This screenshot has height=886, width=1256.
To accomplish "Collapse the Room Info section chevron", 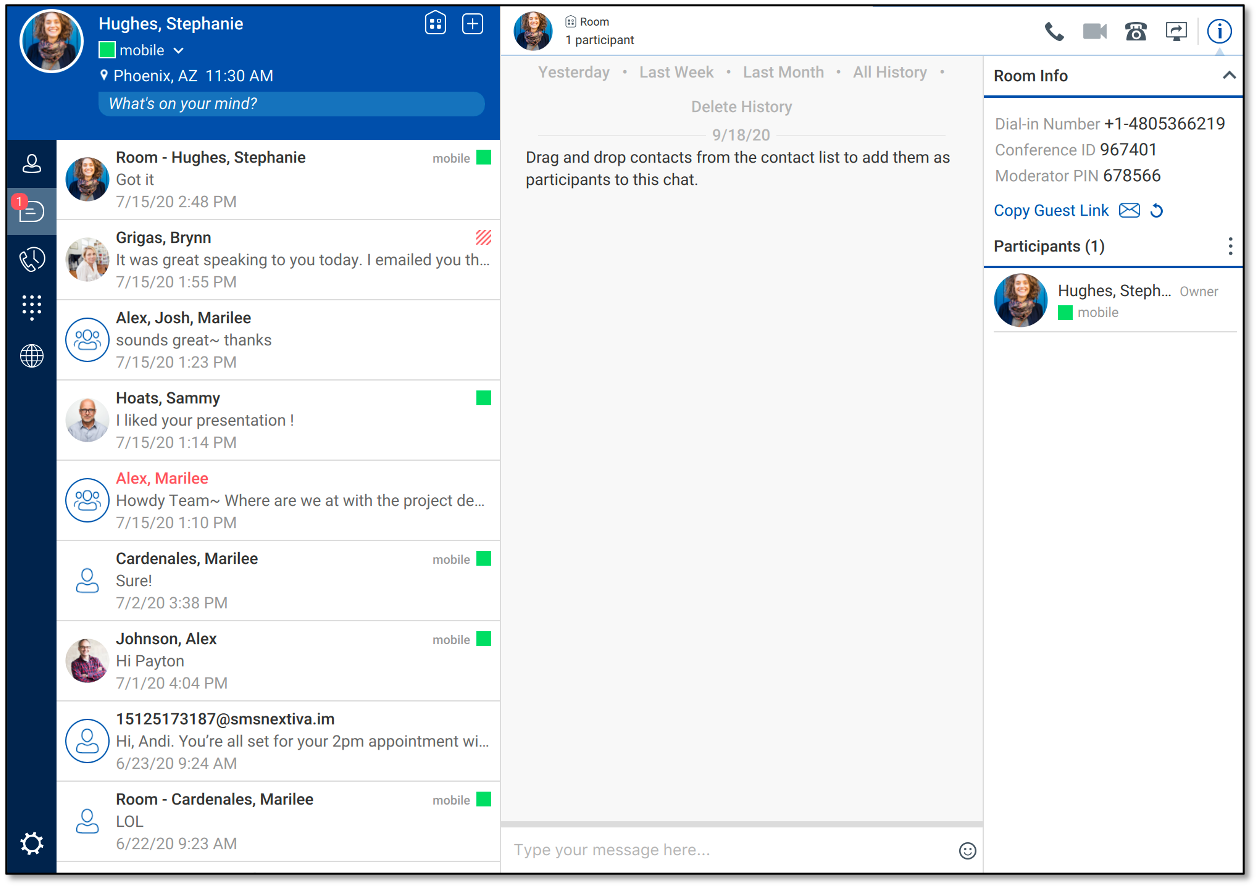I will click(1229, 74).
